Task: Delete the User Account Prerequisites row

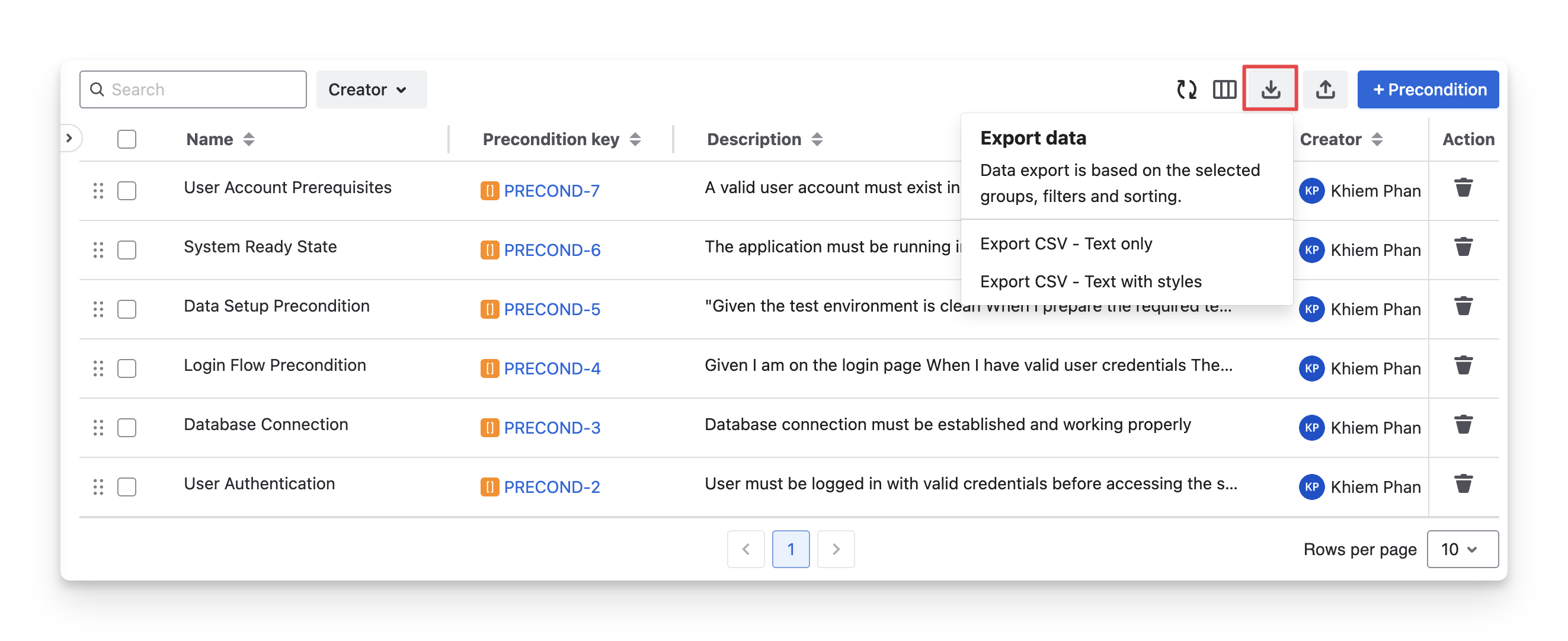Action: point(1463,188)
